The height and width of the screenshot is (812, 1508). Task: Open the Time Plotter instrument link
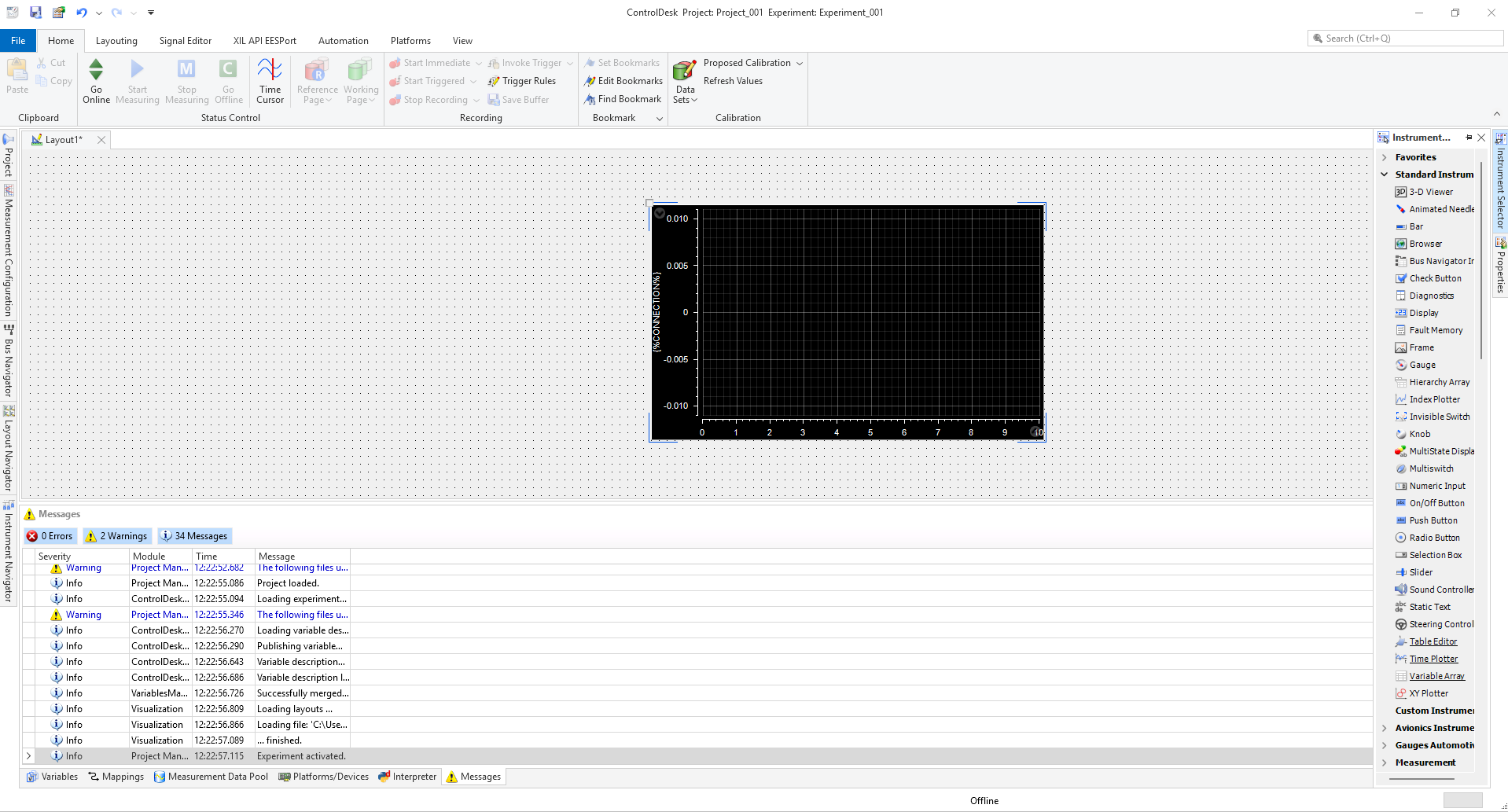click(1433, 659)
